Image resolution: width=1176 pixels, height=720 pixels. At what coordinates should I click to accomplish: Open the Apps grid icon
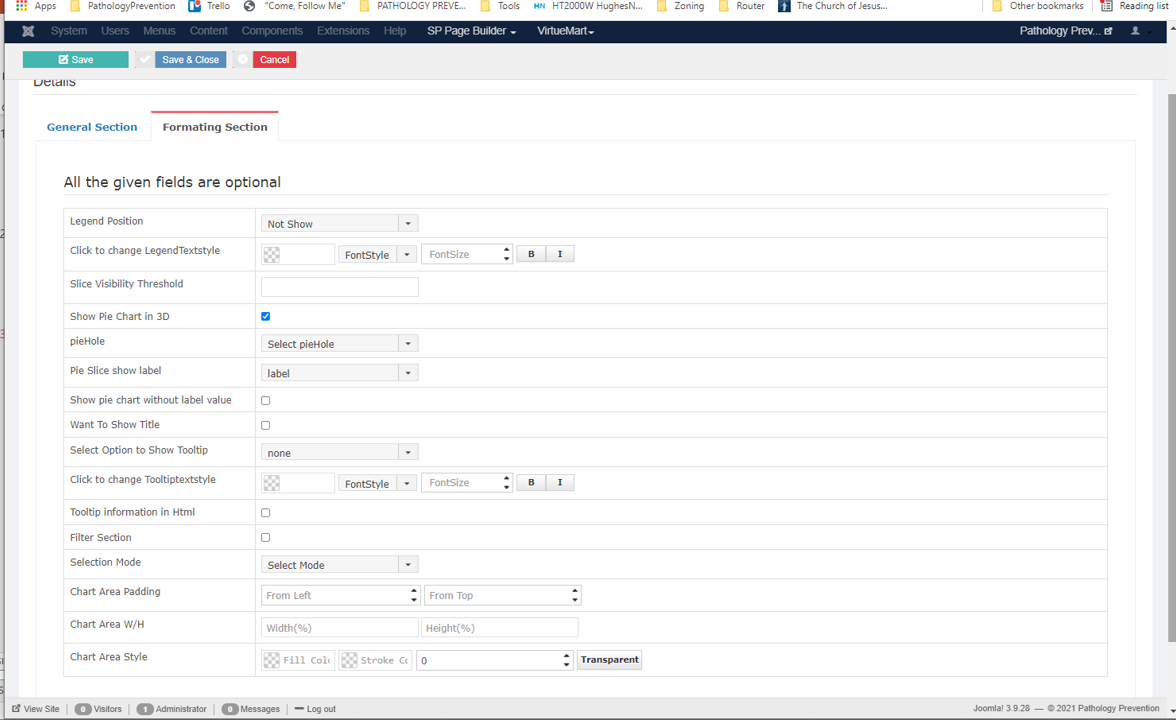coord(21,6)
